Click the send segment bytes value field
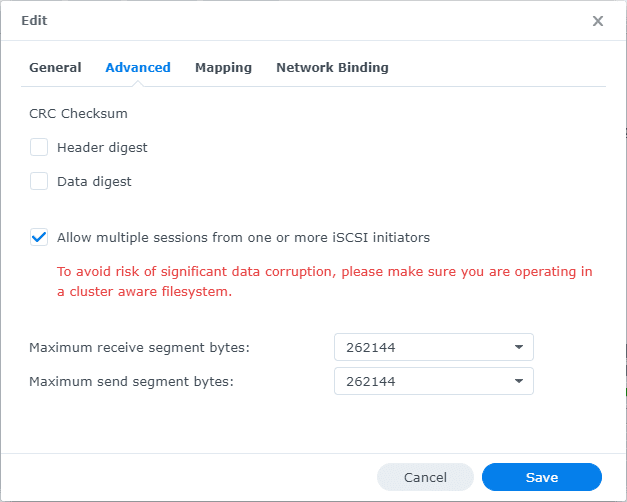This screenshot has width=627, height=502. 420,382
